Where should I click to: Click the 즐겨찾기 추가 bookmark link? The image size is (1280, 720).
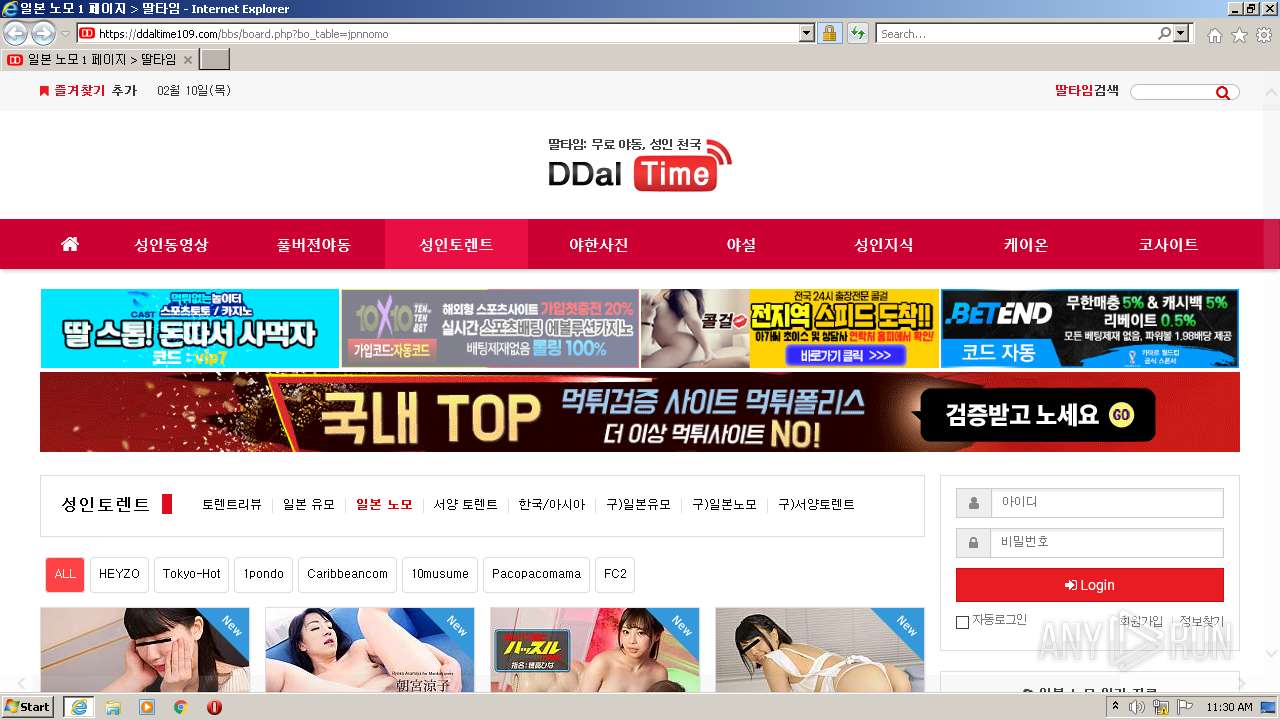[87, 91]
